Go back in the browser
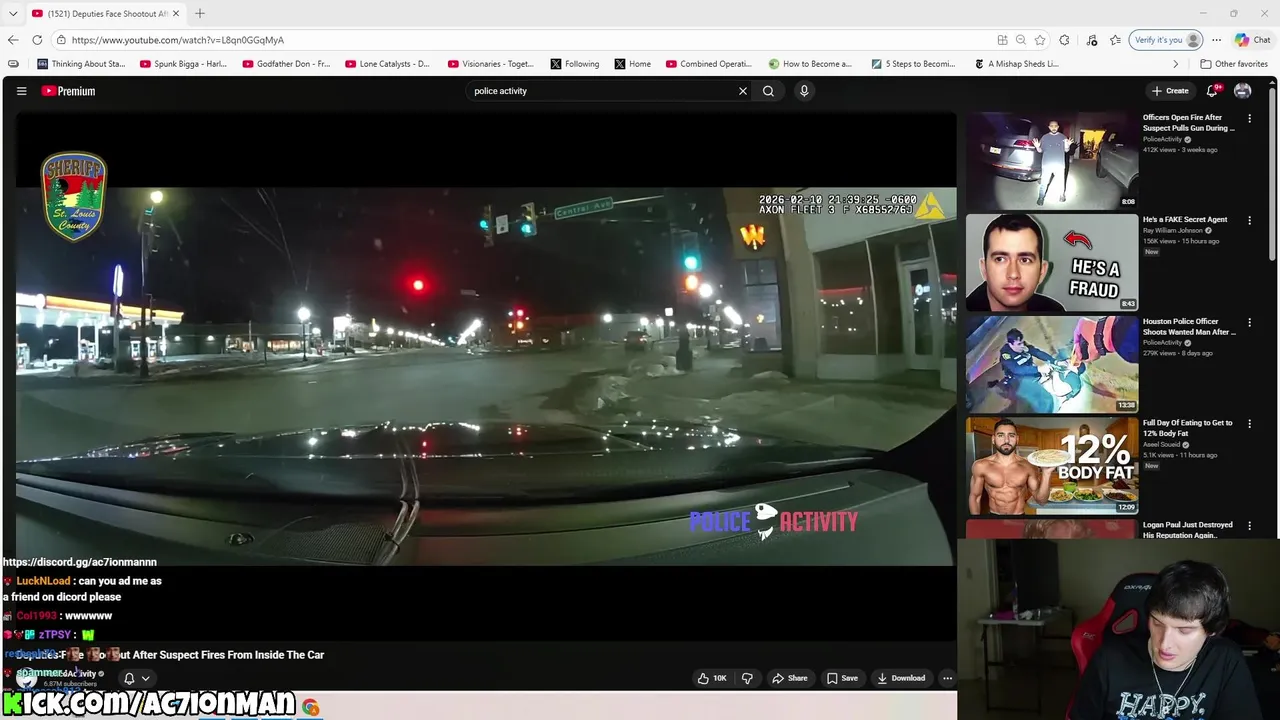Image resolution: width=1280 pixels, height=720 pixels. click(x=13, y=40)
